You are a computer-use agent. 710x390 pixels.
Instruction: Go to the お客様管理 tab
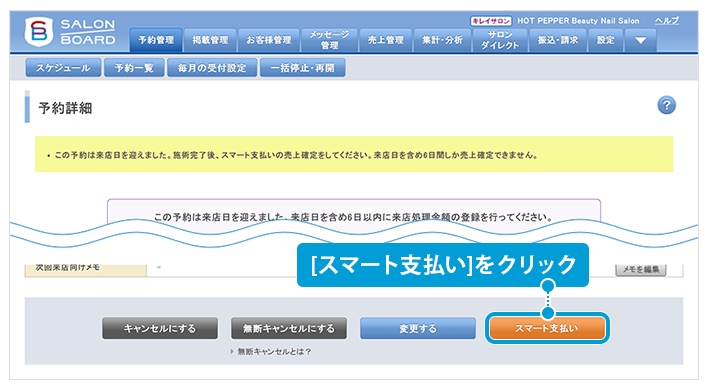pyautogui.click(x=269, y=40)
